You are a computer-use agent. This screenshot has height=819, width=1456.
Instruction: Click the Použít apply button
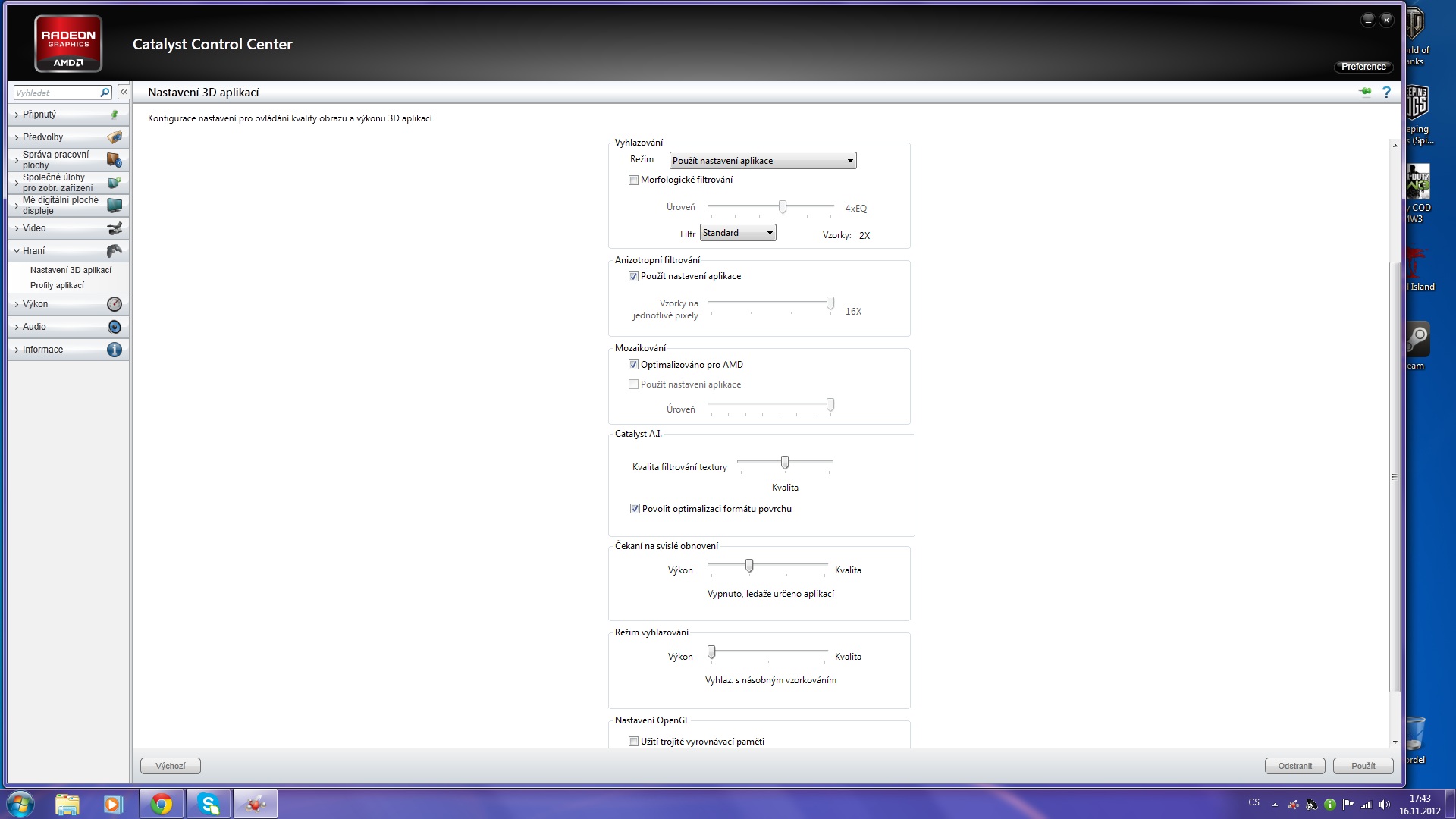pos(1363,766)
